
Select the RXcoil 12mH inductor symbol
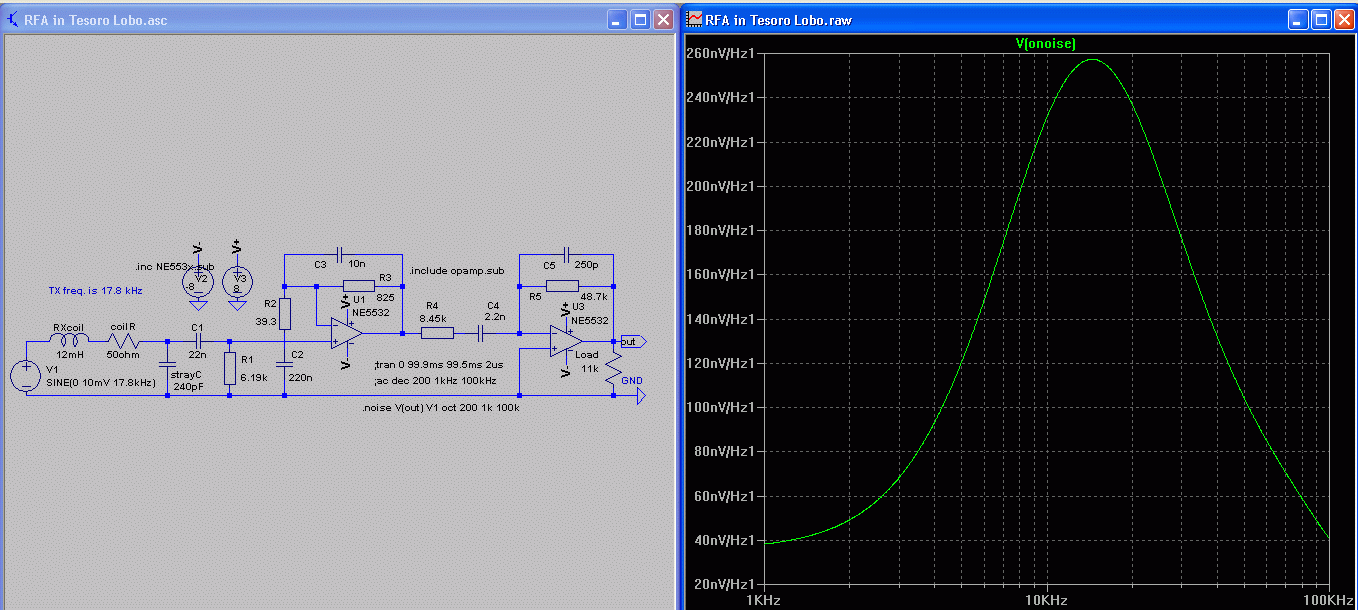[69, 340]
